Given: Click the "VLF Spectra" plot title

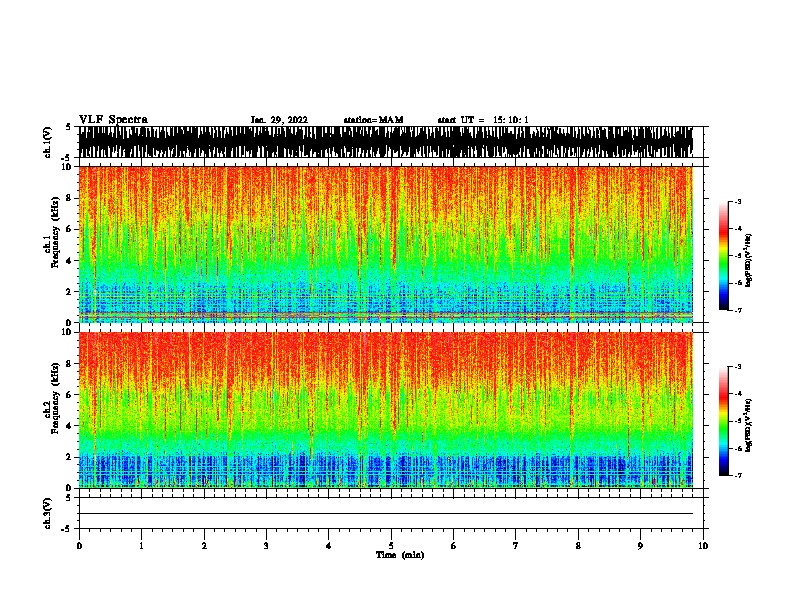Looking at the screenshot, I should (113, 120).
